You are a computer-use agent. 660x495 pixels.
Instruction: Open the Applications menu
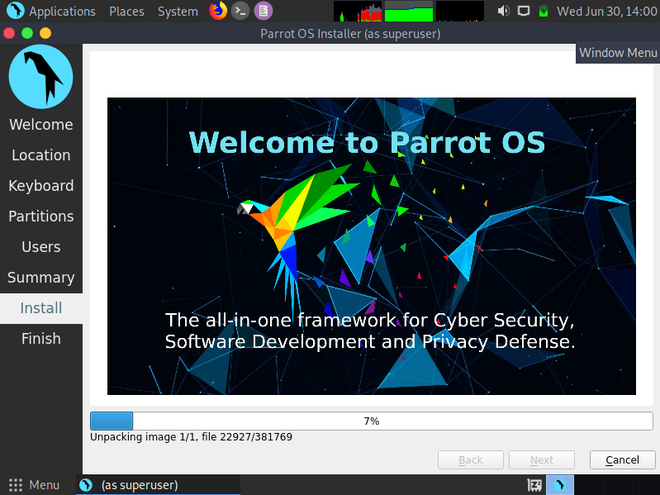62,11
